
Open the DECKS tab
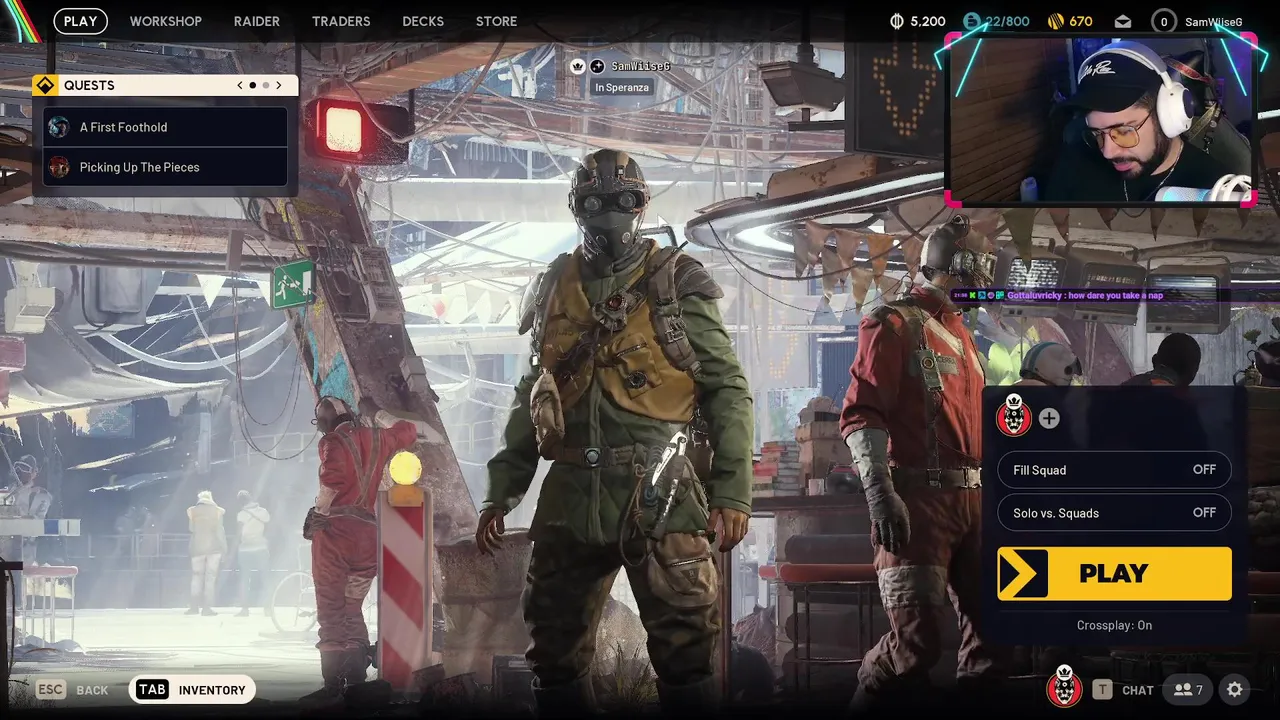(423, 21)
